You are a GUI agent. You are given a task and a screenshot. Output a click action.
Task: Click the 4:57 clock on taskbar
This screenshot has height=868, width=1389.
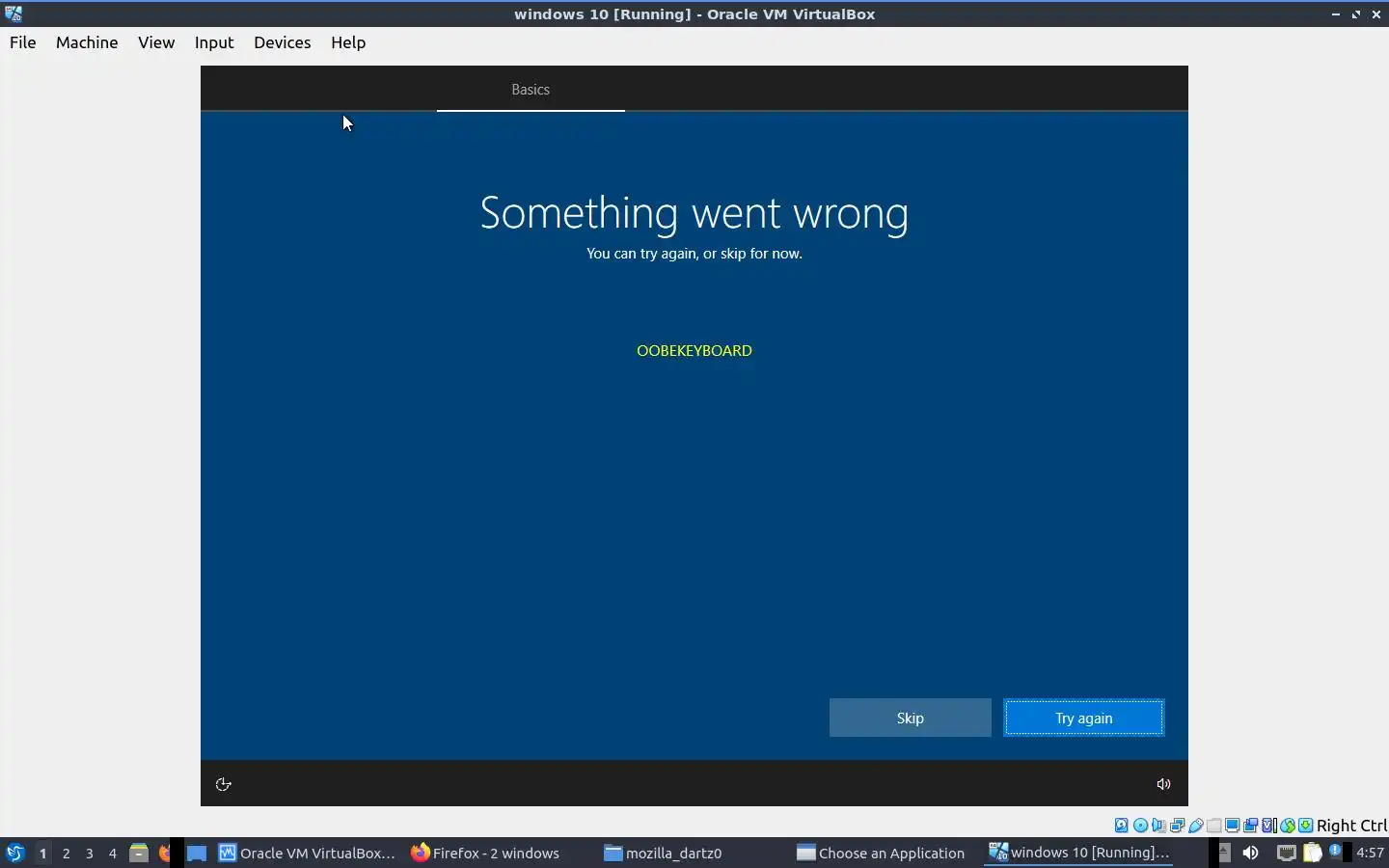1370,853
